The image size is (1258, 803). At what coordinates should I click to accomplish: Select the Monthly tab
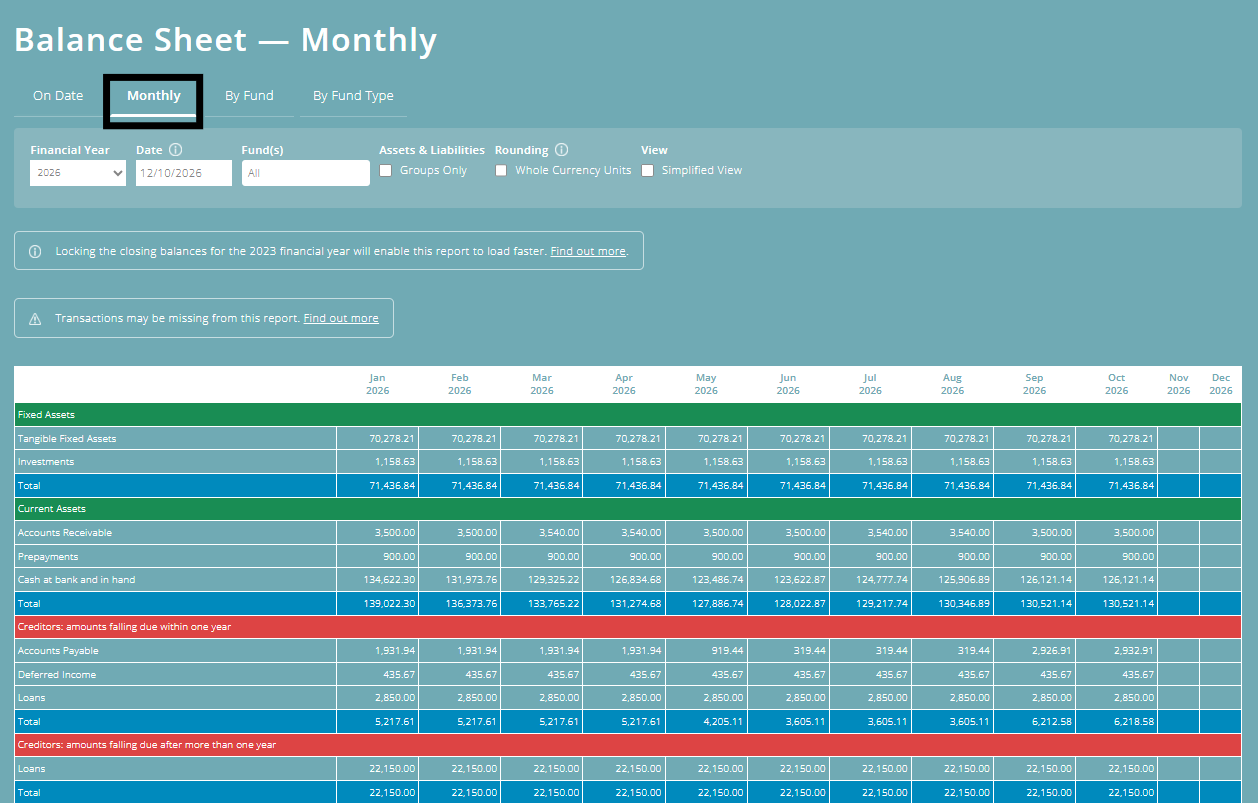click(x=154, y=96)
